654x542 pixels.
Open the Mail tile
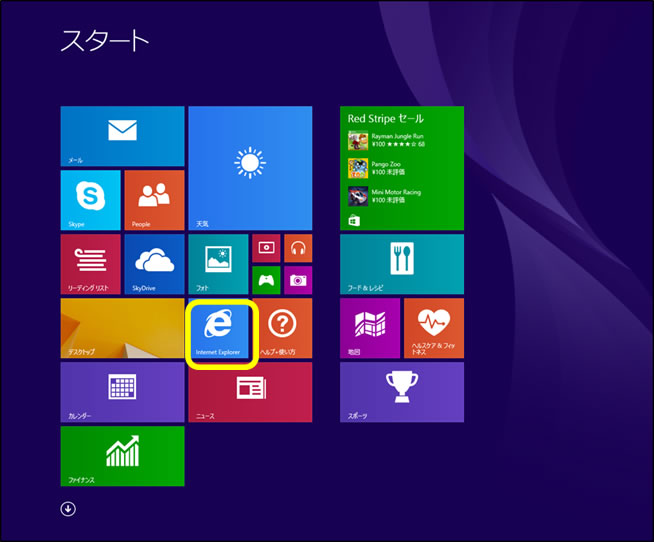coord(122,136)
